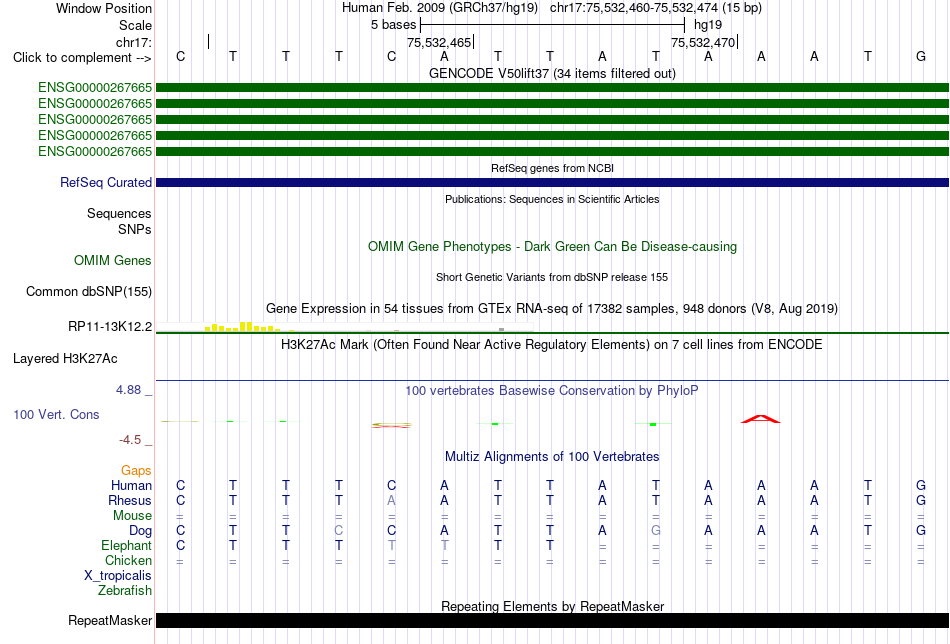The height and width of the screenshot is (644, 950).
Task: Click the 'chr17:' base position label
Action: (x=134, y=42)
